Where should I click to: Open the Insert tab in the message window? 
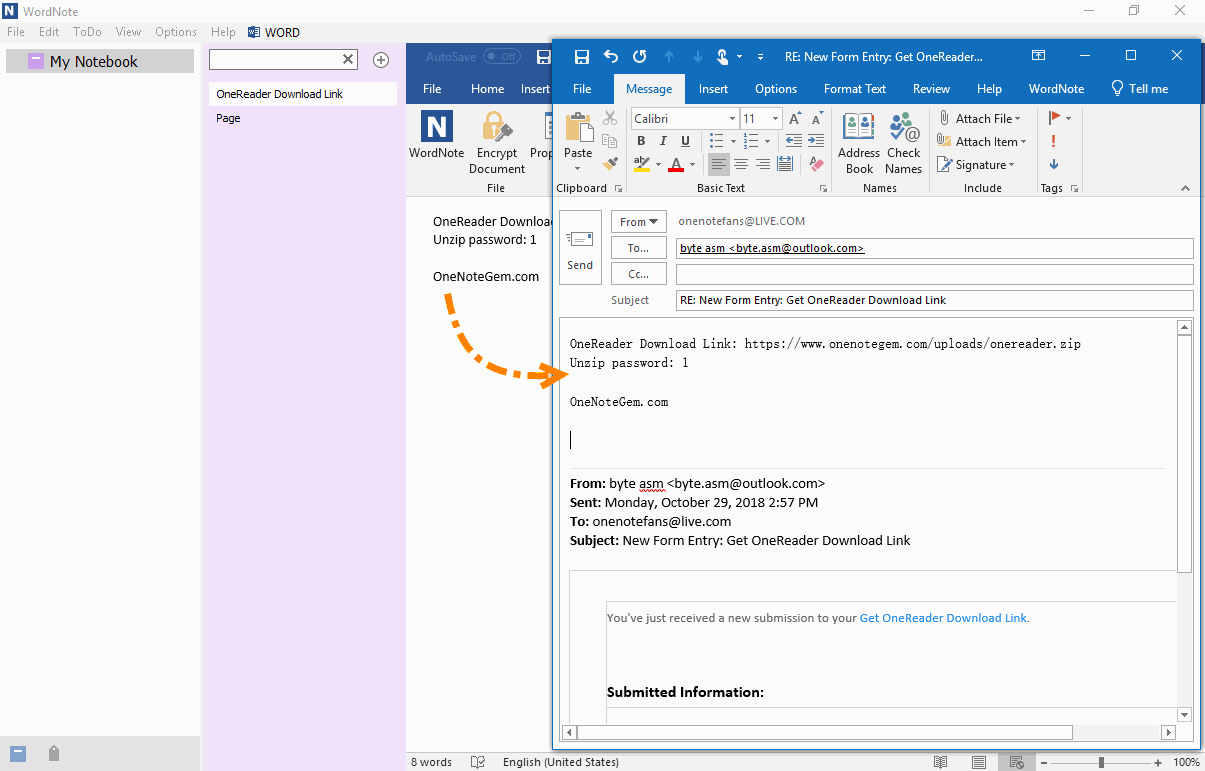point(713,89)
